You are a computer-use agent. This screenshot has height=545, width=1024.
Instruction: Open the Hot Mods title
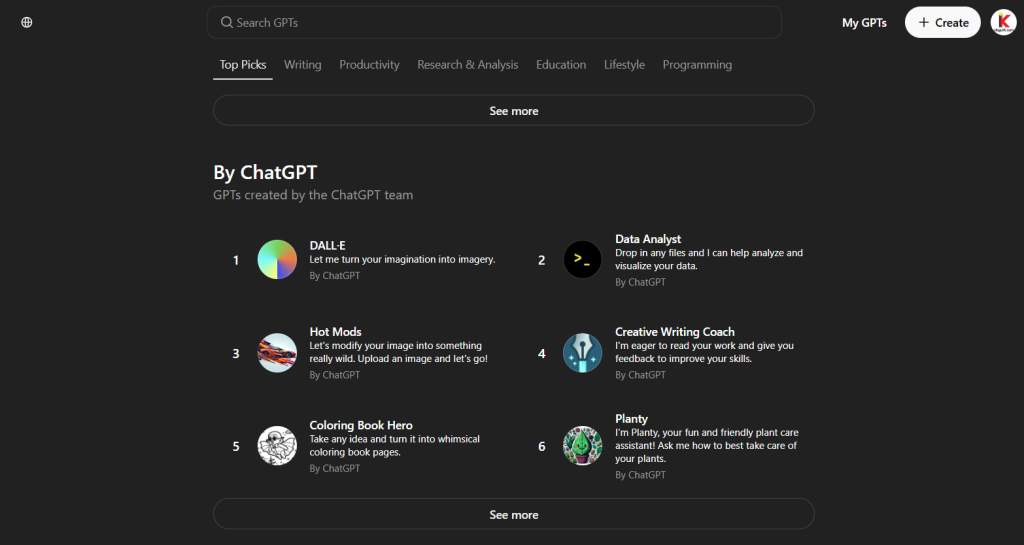tap(335, 332)
